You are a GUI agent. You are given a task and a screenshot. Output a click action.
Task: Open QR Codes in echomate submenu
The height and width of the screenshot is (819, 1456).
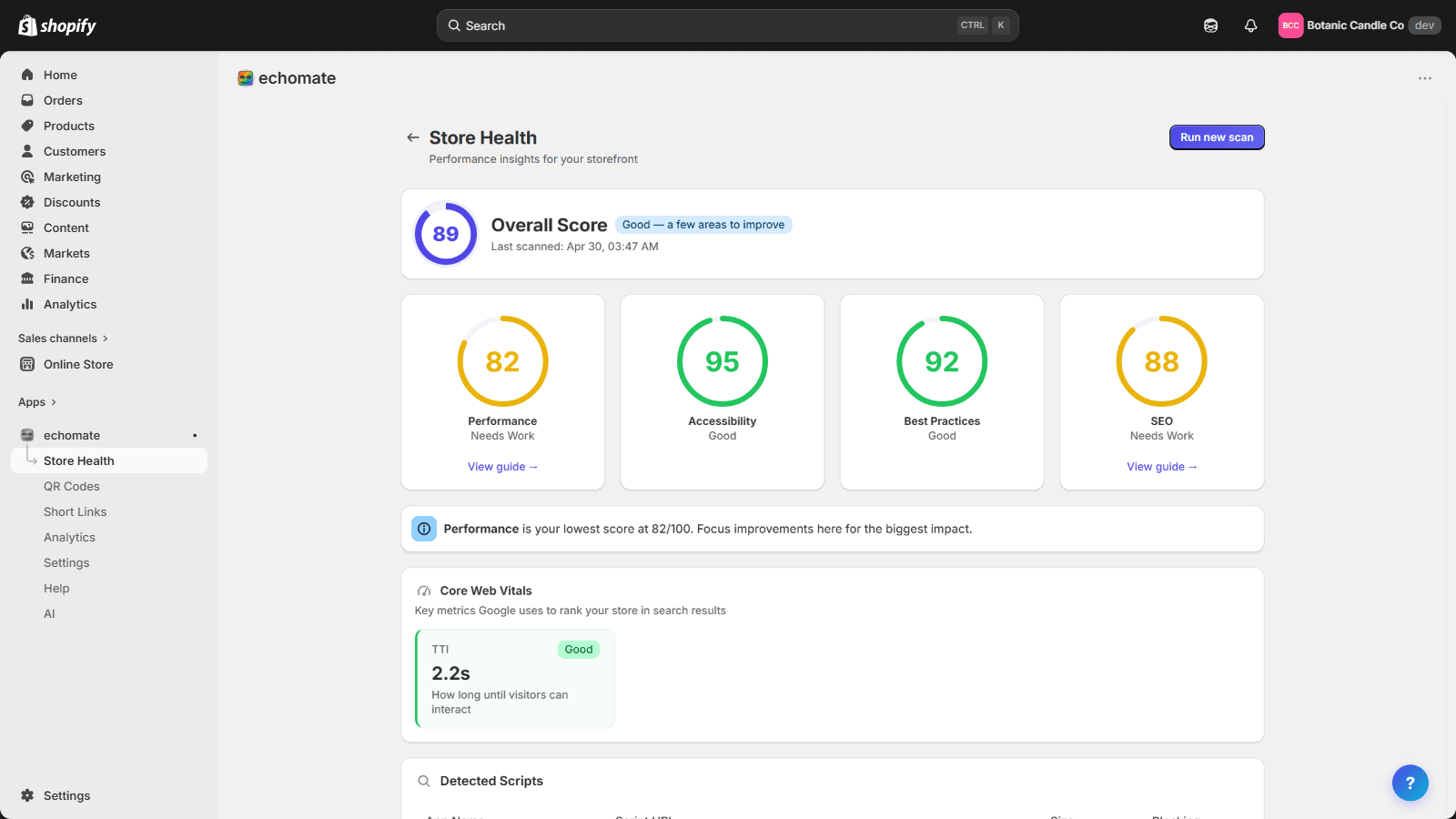(72, 487)
